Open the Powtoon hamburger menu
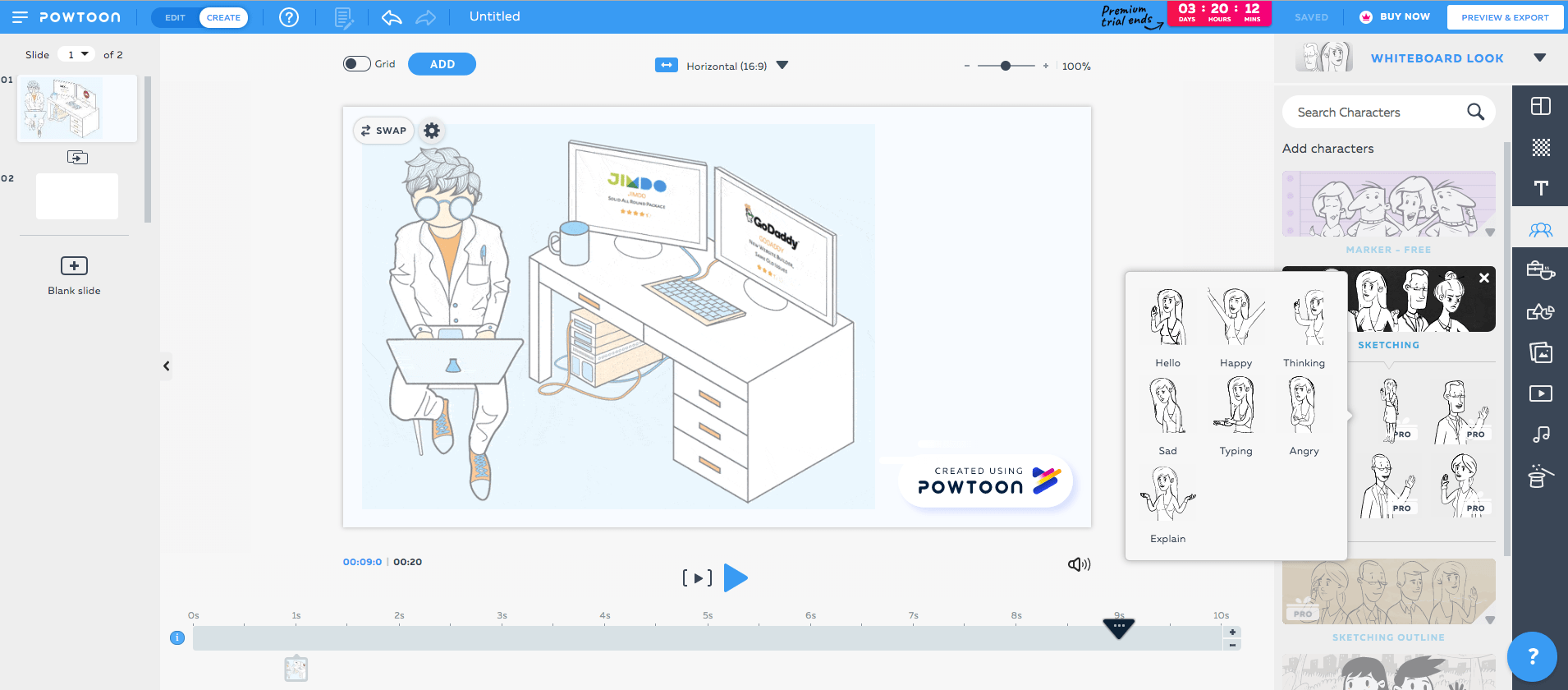This screenshot has width=1568, height=690. coord(20,17)
